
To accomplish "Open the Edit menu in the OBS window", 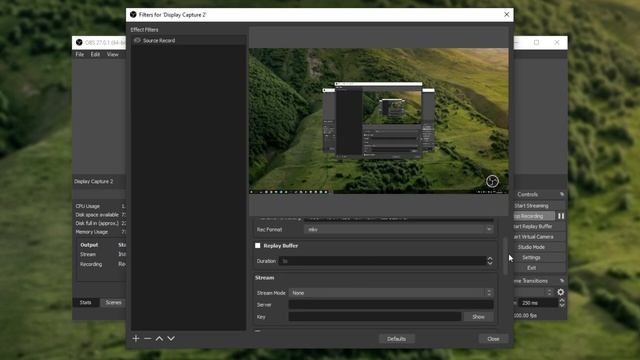I will tap(95, 54).
